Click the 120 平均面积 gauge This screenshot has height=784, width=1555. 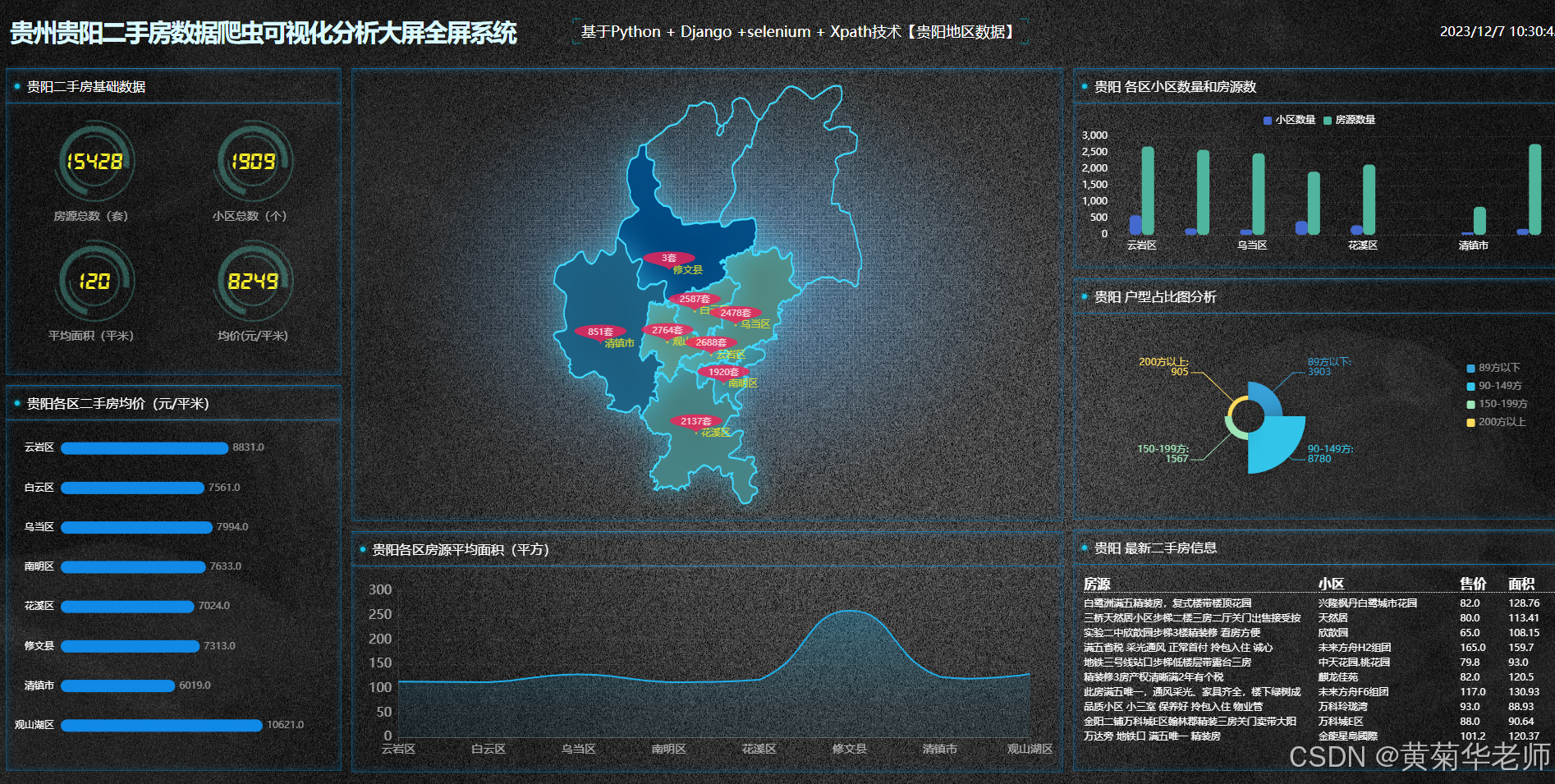pyautogui.click(x=94, y=282)
